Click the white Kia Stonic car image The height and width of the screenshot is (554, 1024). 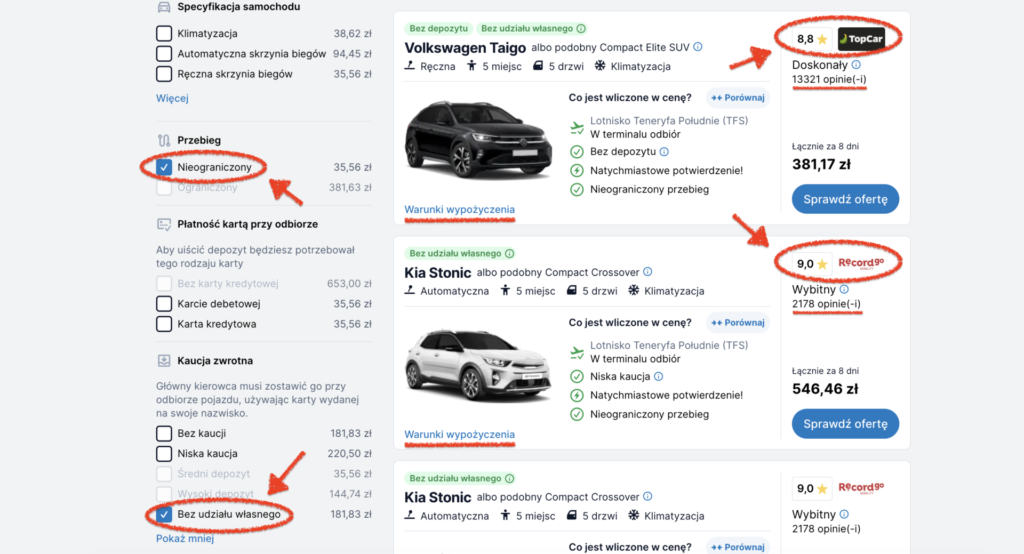pyautogui.click(x=478, y=364)
